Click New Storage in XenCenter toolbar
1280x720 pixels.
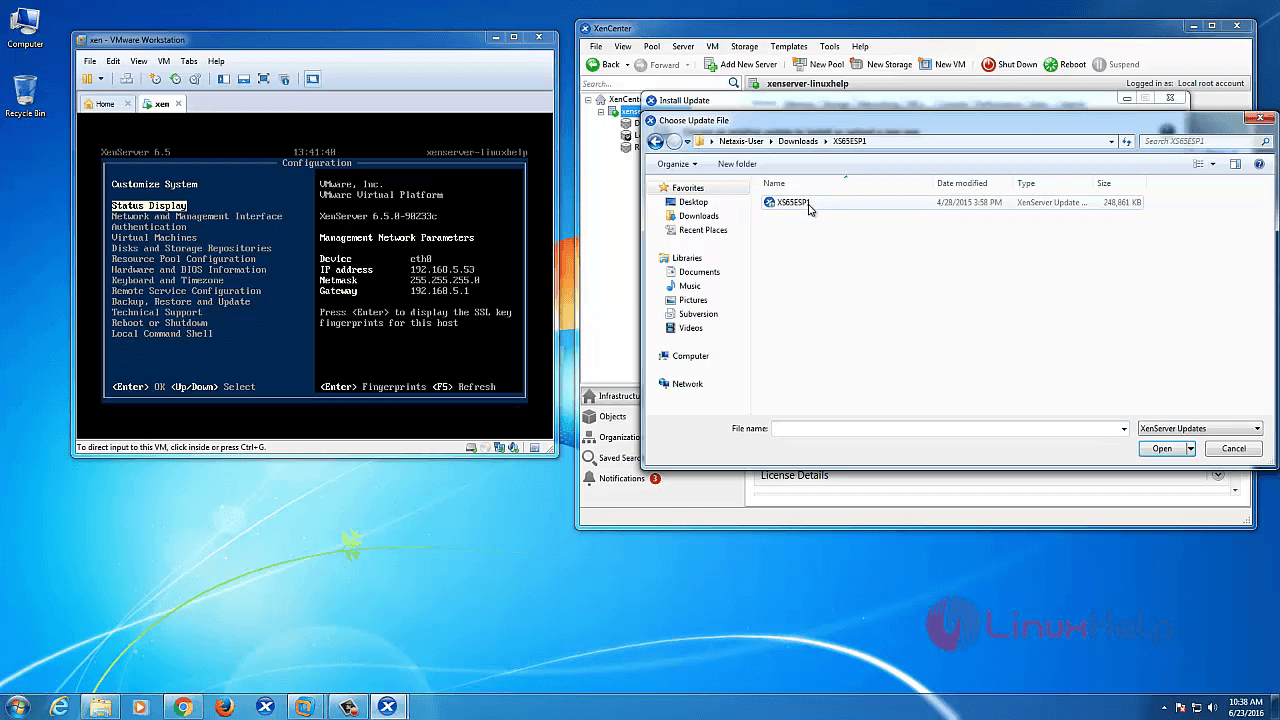click(x=881, y=64)
